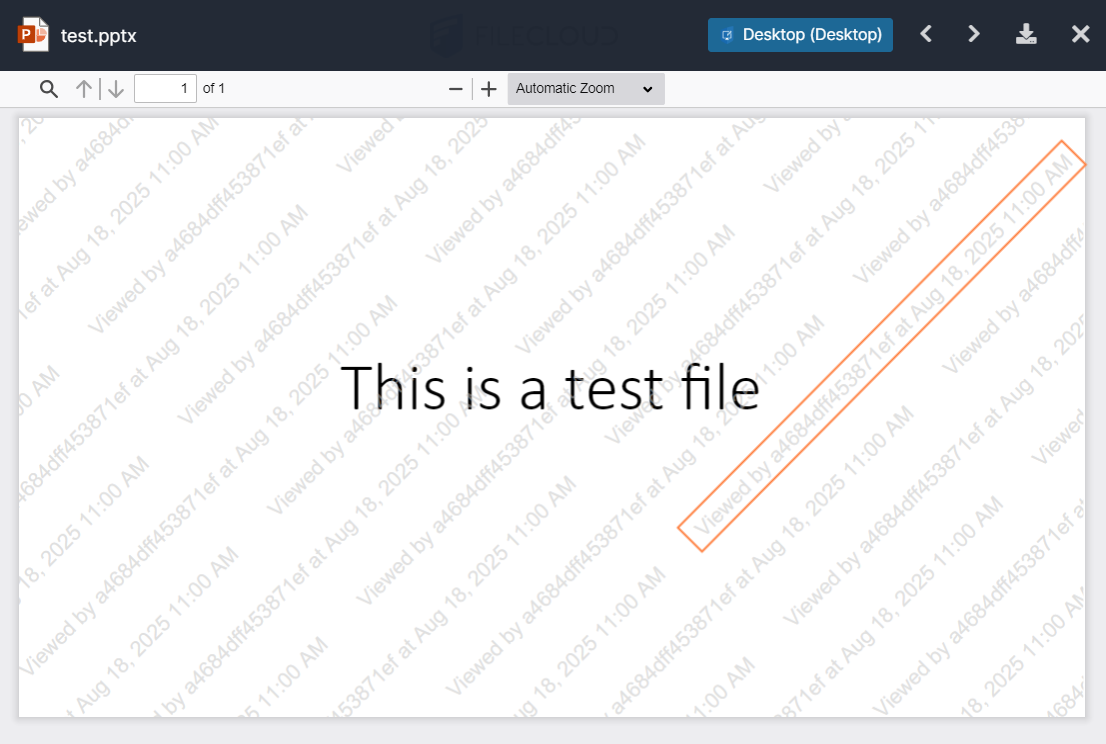
Task: Go to previous page with the up arrow
Action: tap(83, 88)
